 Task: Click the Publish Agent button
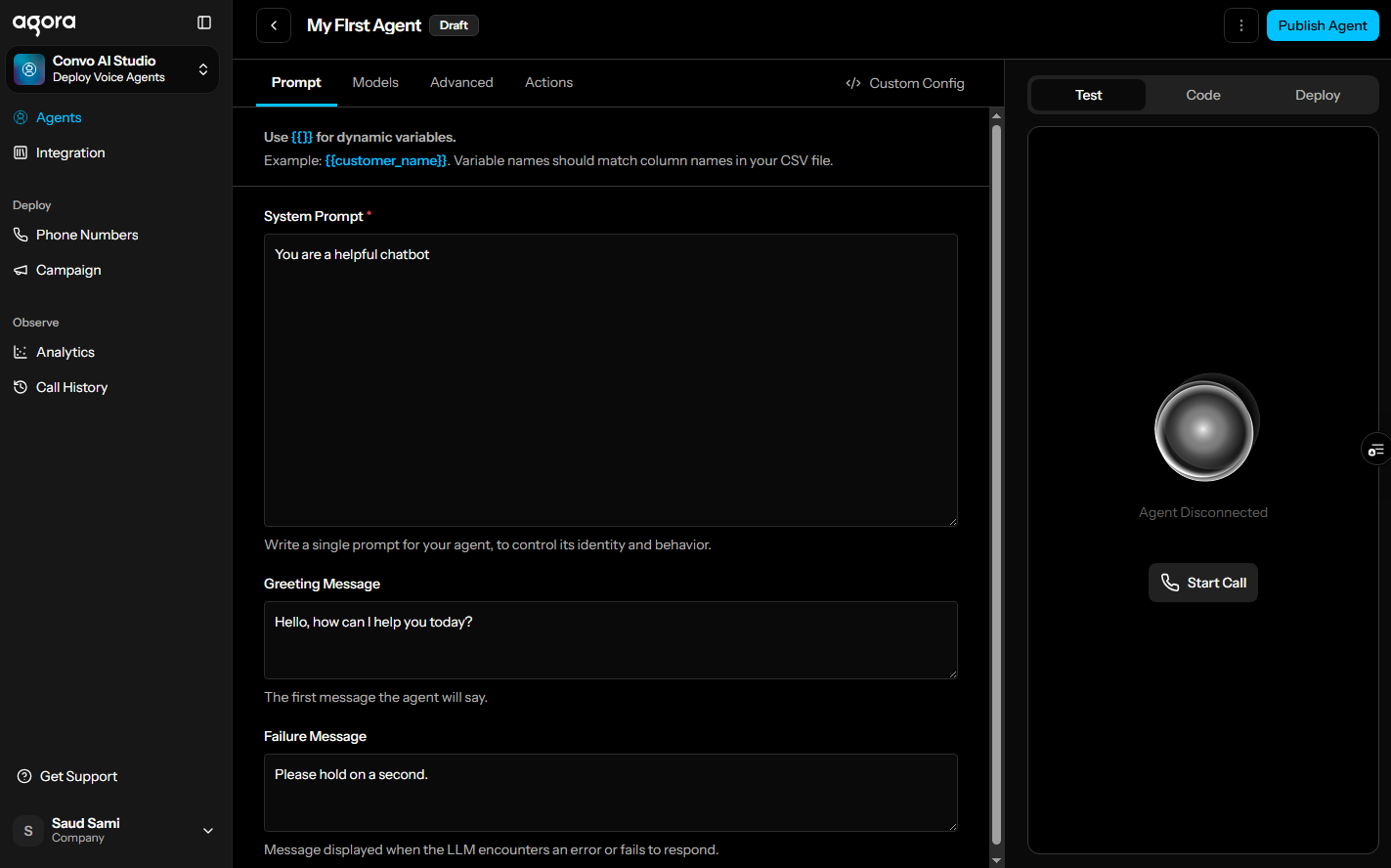click(x=1322, y=25)
